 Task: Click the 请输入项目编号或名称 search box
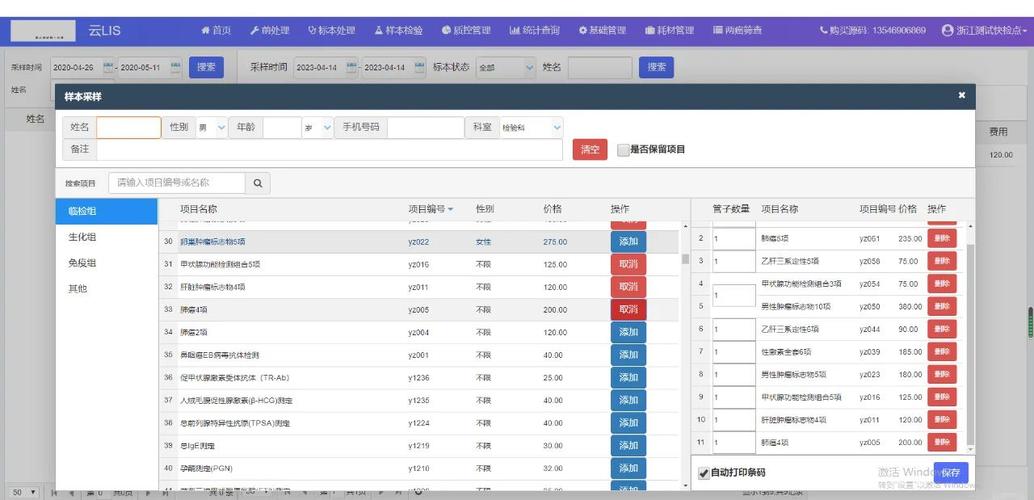coord(177,183)
